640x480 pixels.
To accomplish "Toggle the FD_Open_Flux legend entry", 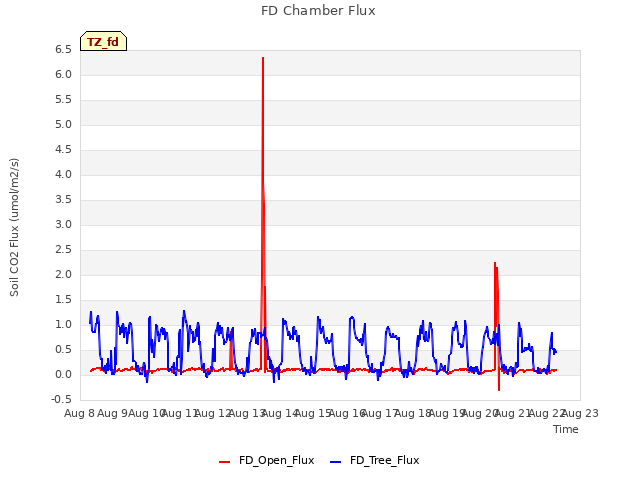I will (267, 460).
